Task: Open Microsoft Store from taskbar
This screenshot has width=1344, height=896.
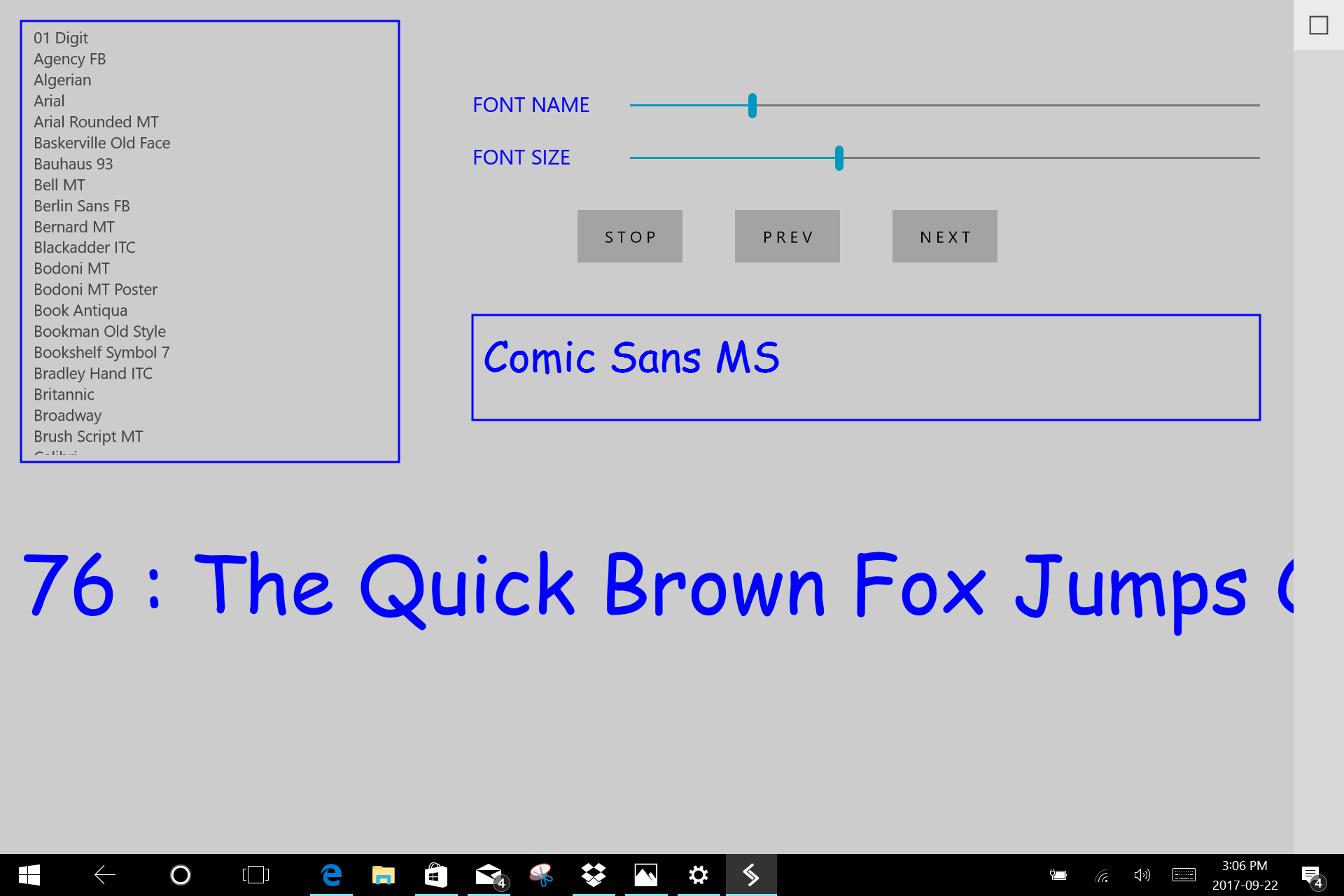Action: (436, 875)
